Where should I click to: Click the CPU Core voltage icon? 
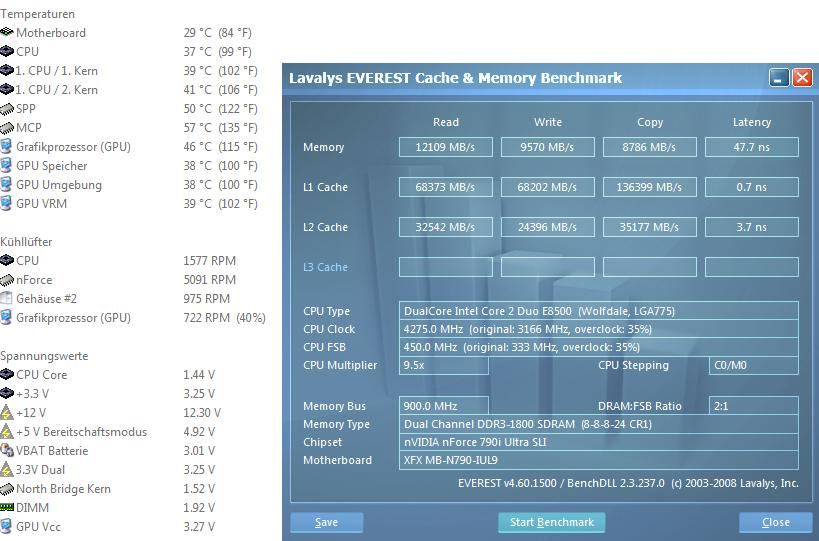point(7,374)
